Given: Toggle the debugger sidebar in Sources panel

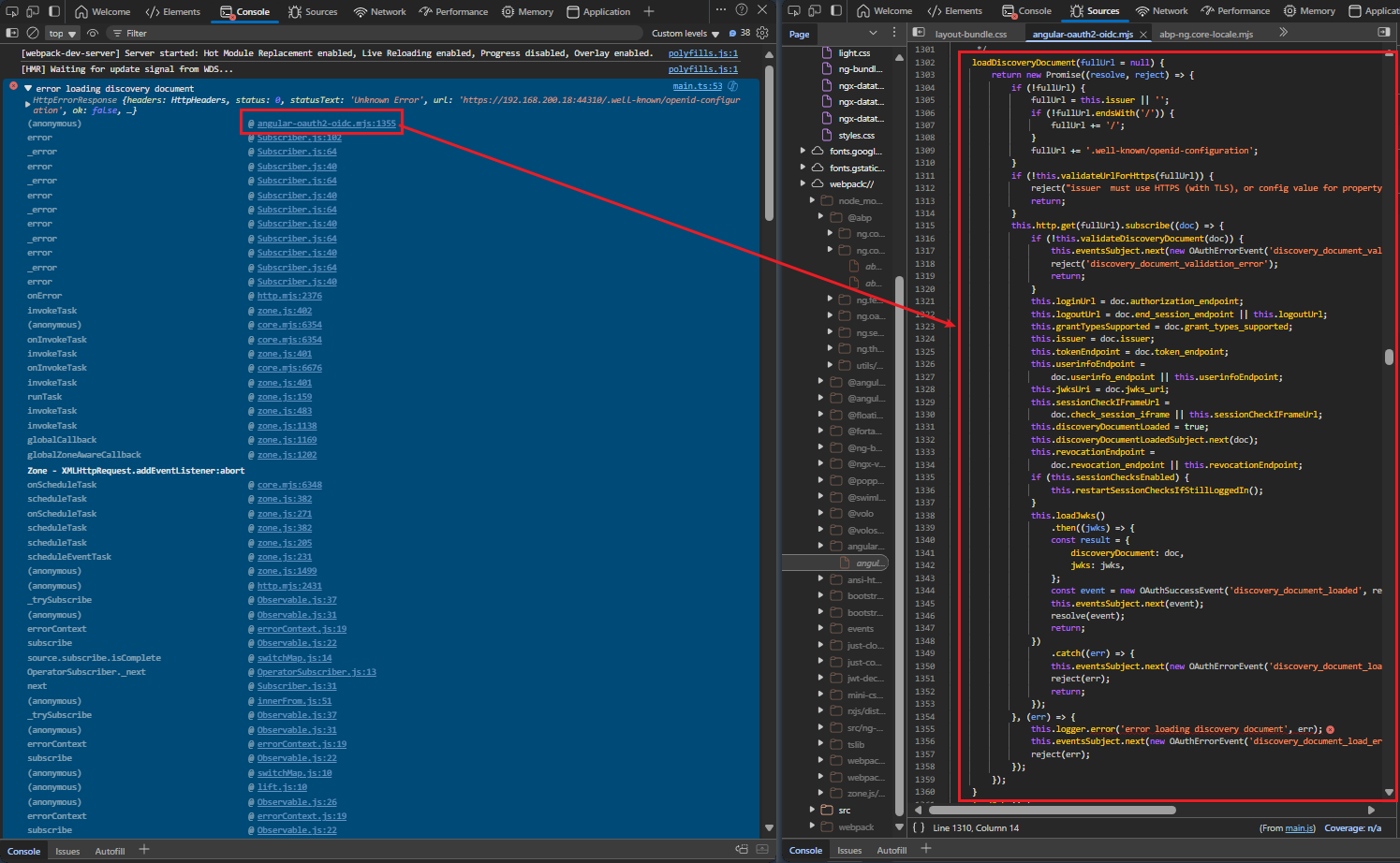Looking at the screenshot, I should click(1383, 33).
